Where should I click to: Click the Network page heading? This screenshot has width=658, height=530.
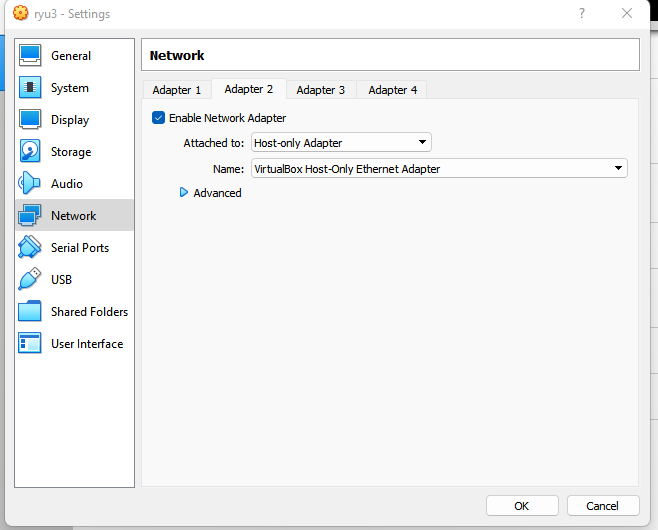click(177, 55)
